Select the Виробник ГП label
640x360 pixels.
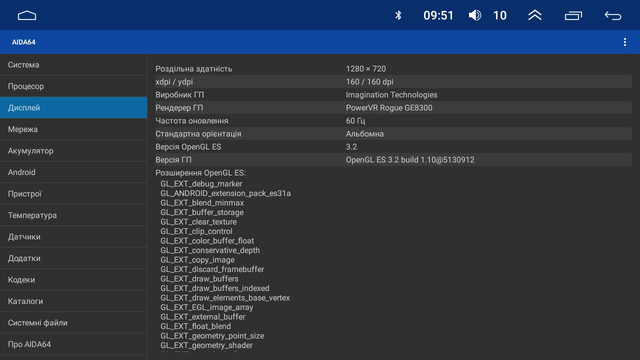pos(180,95)
